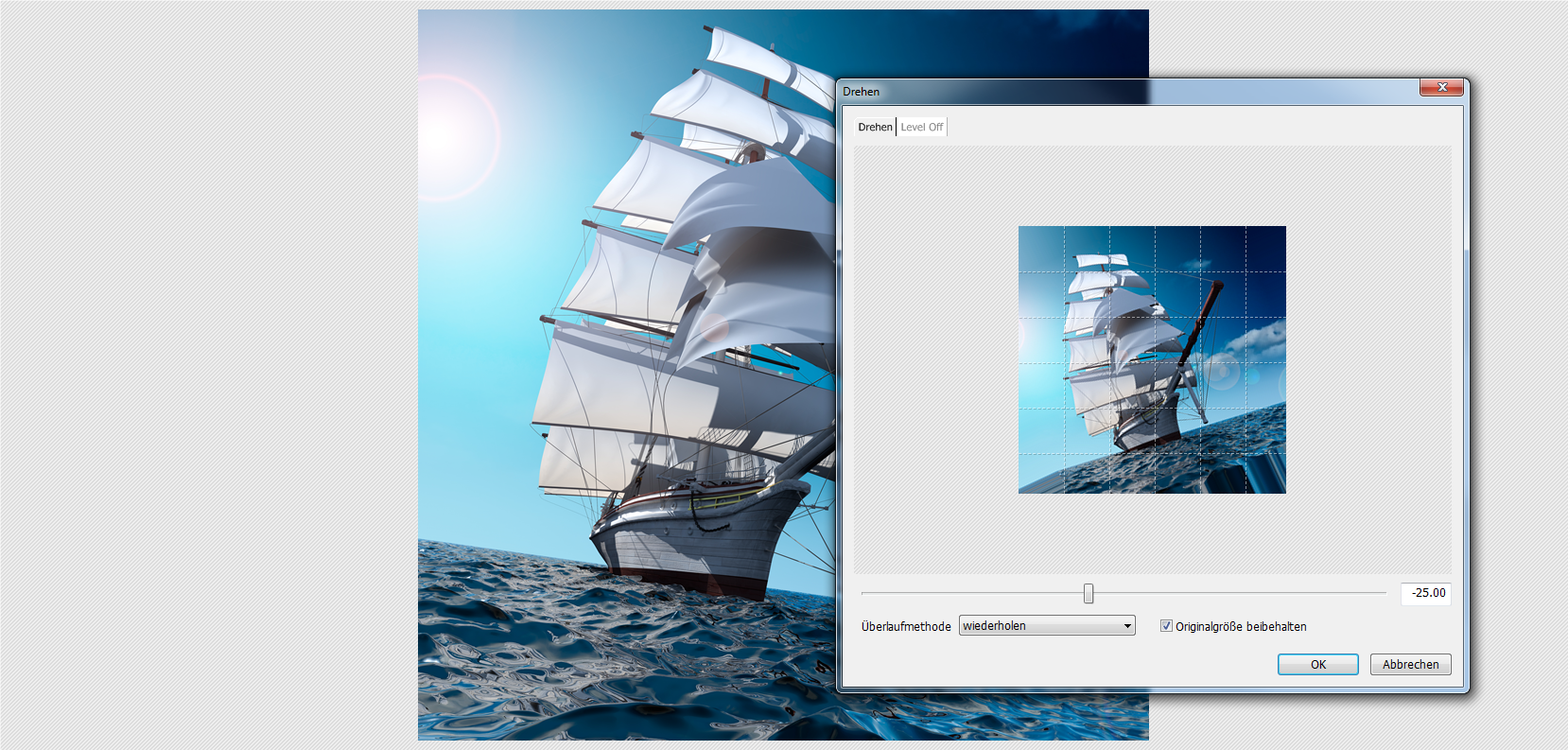The height and width of the screenshot is (750, 1568).
Task: Close the Drehen dialog with X
Action: (x=1441, y=88)
